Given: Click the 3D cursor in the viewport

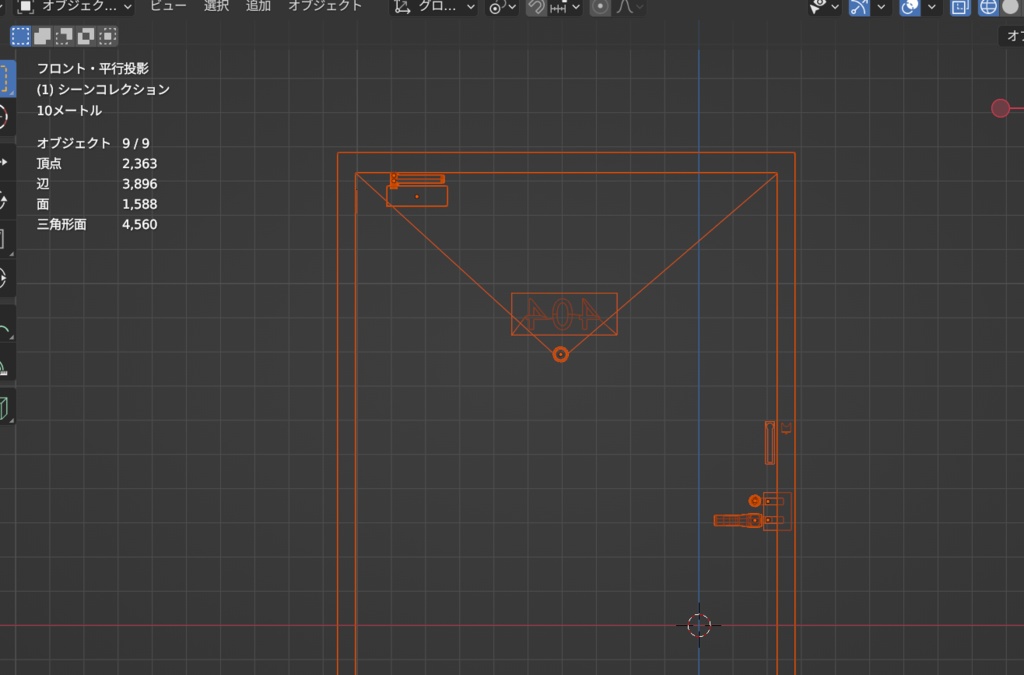Looking at the screenshot, I should point(698,625).
